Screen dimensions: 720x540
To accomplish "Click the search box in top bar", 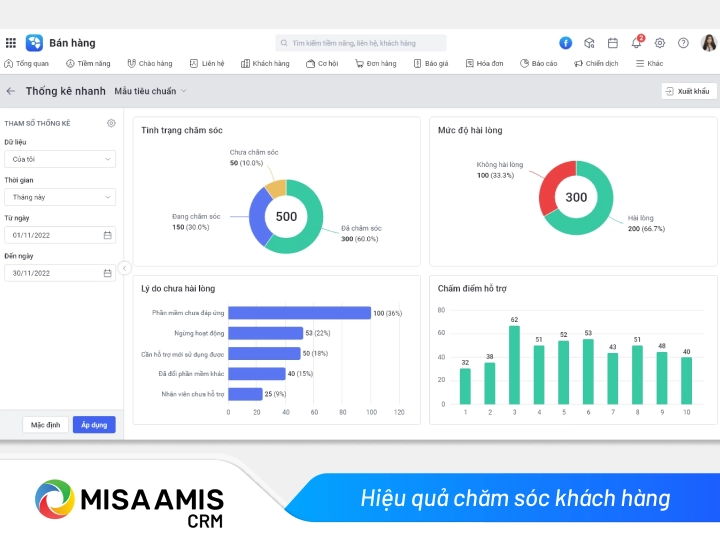I will pos(361,43).
